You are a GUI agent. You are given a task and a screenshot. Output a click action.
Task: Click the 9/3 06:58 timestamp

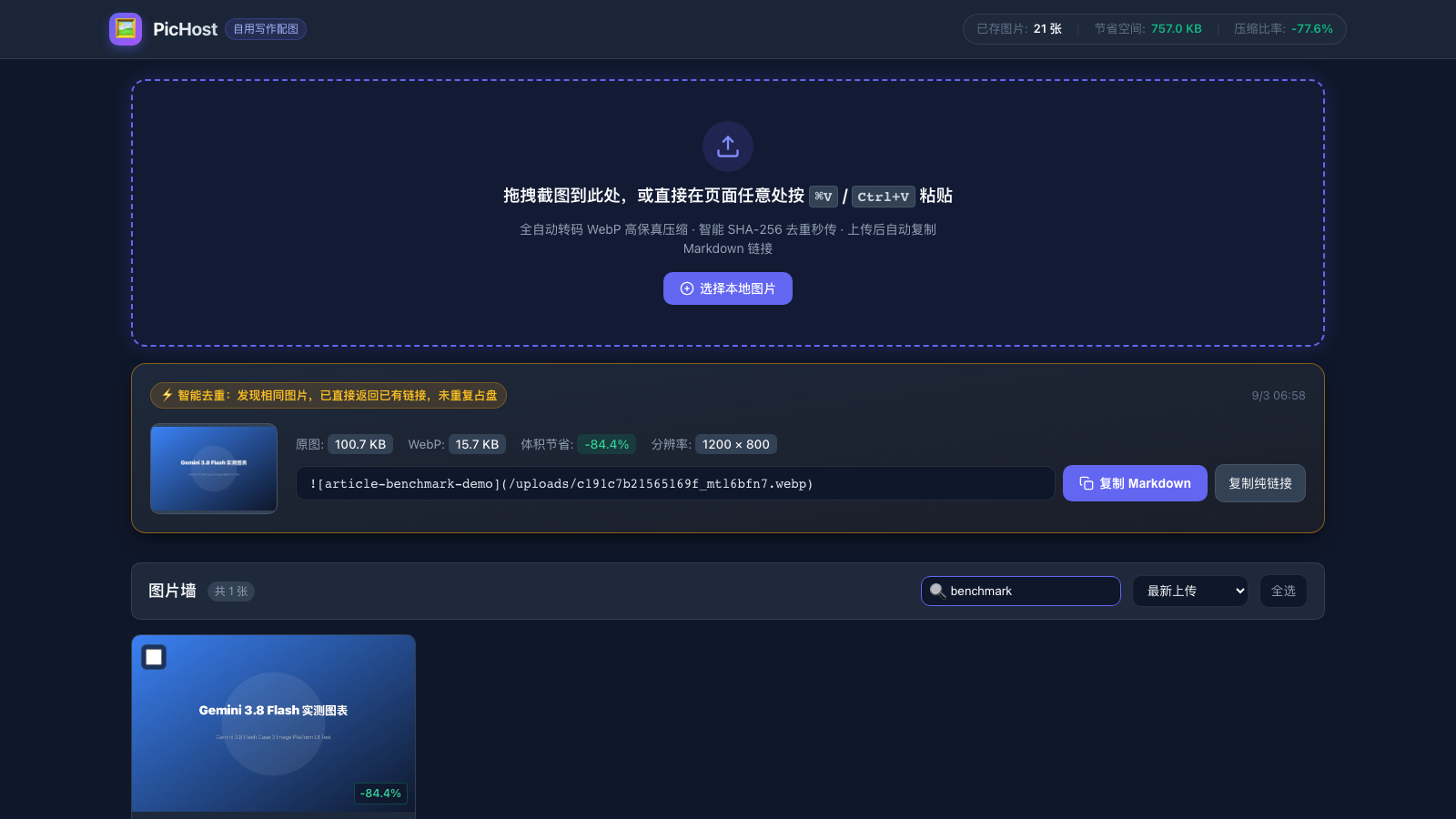click(x=1279, y=396)
